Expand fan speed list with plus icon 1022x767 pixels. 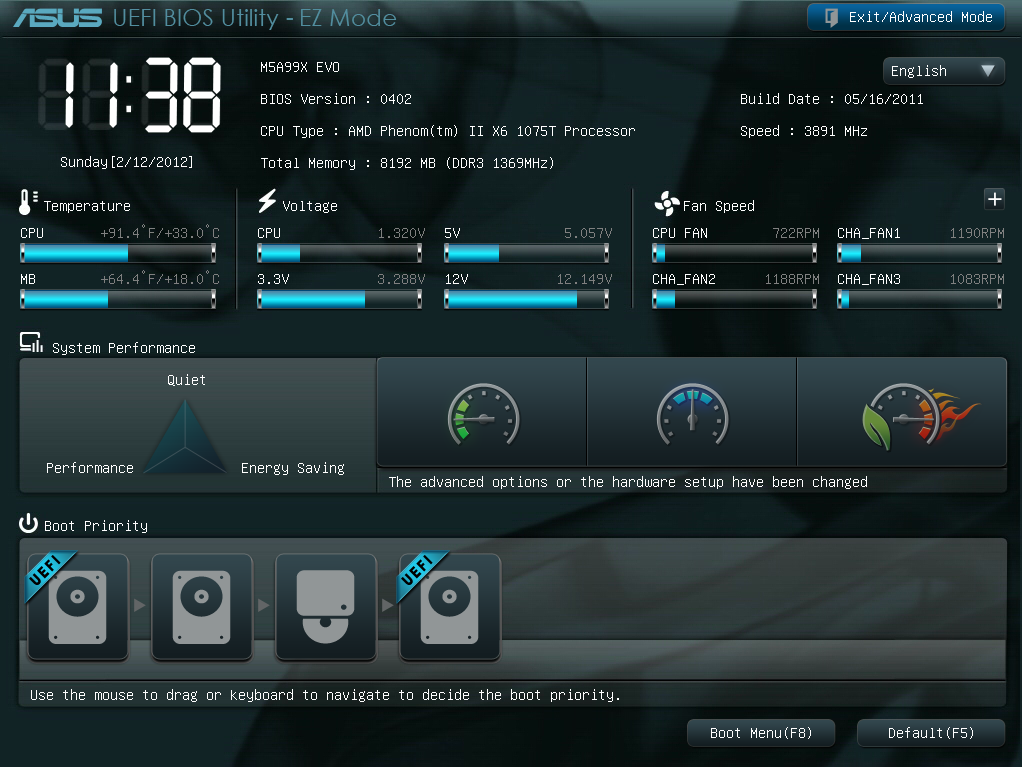pyautogui.click(x=994, y=199)
